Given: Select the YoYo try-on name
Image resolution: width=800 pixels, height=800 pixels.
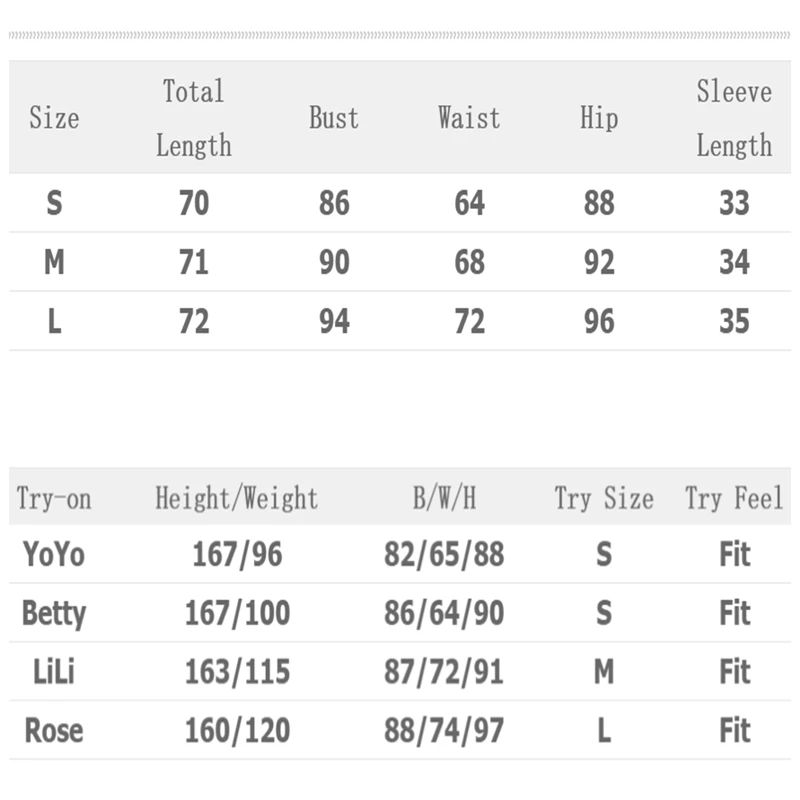Looking at the screenshot, I should tap(54, 554).
